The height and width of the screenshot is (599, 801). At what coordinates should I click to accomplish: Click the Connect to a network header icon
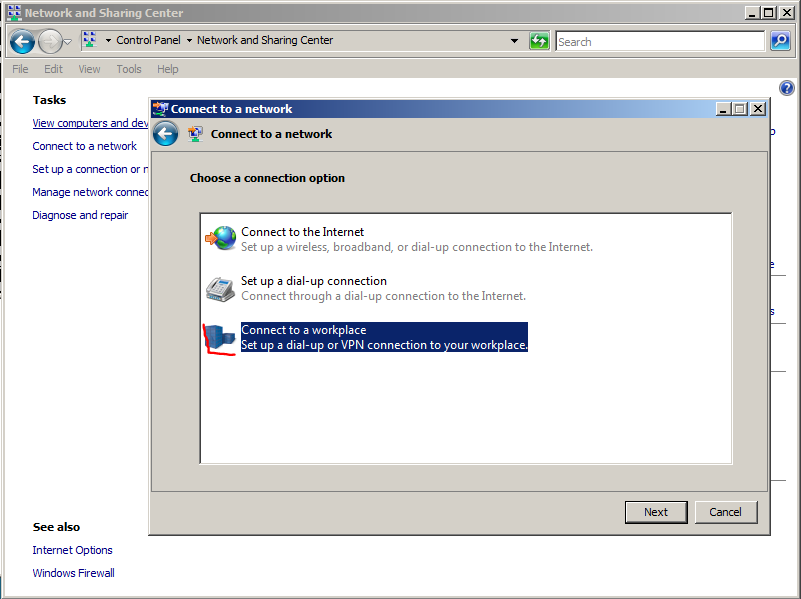pos(195,134)
